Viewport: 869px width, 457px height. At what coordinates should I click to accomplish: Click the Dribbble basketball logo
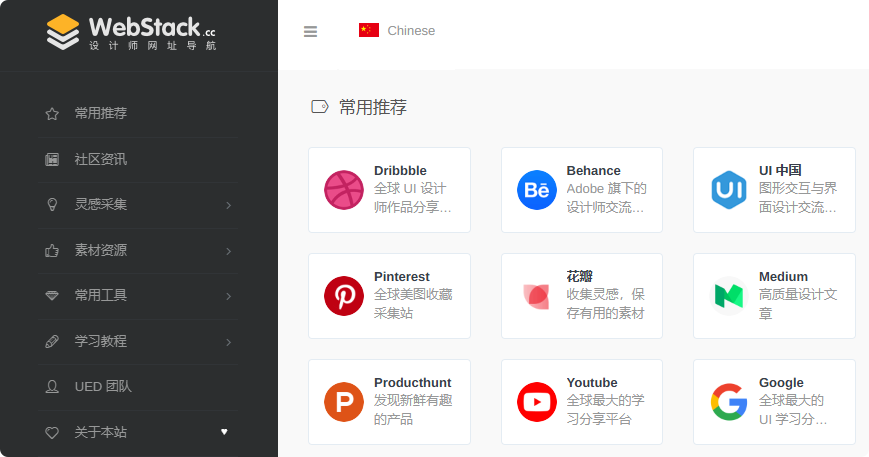point(344,190)
